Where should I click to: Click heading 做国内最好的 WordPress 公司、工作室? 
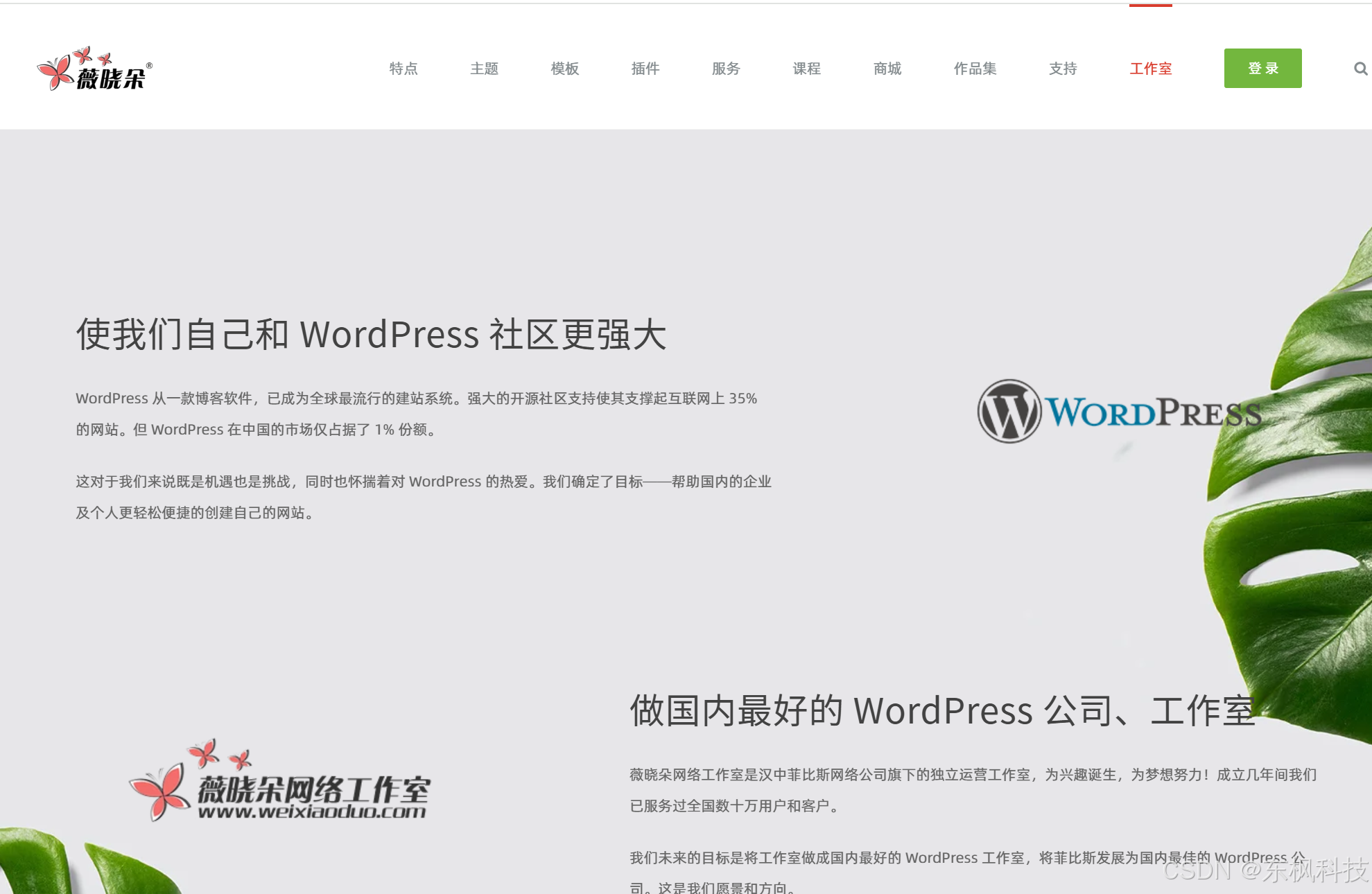click(942, 711)
